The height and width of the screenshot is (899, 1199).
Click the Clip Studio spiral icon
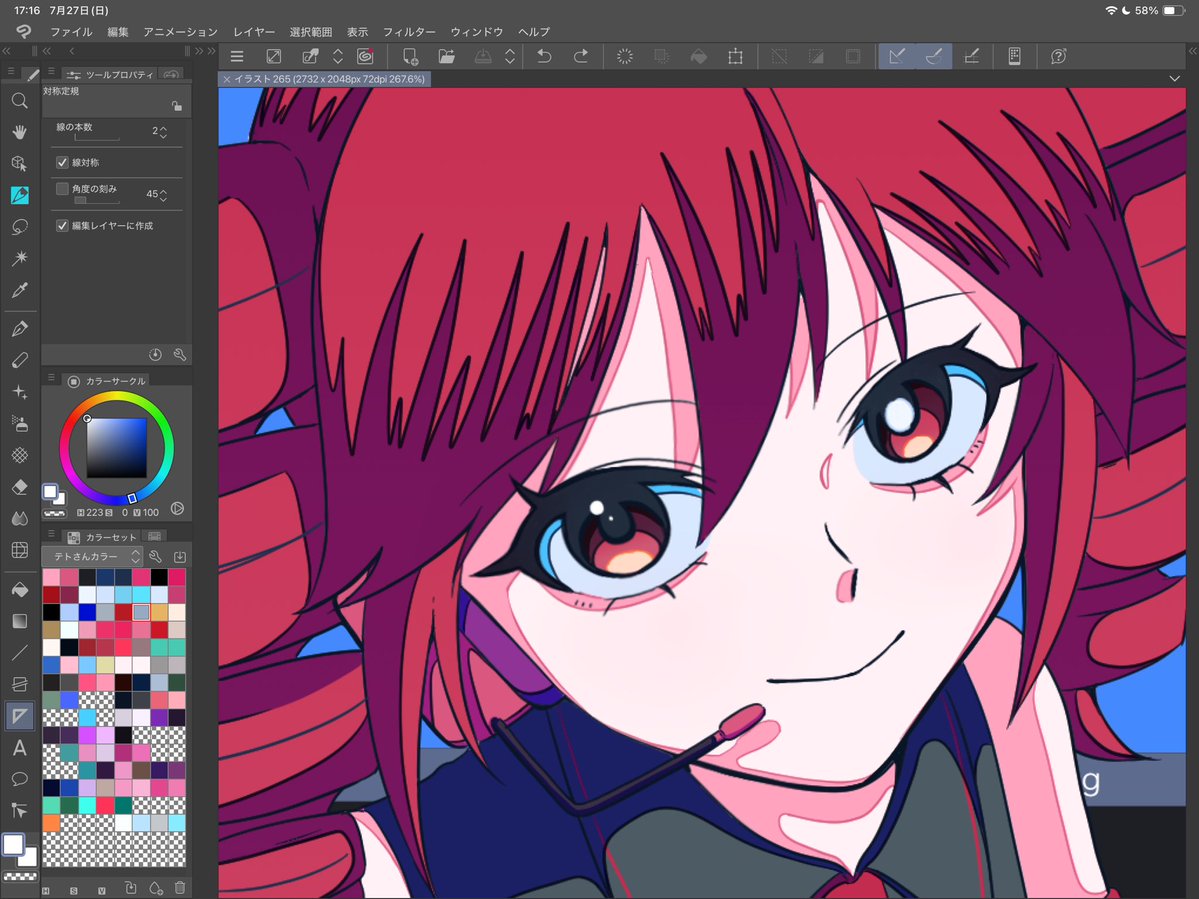(366, 56)
